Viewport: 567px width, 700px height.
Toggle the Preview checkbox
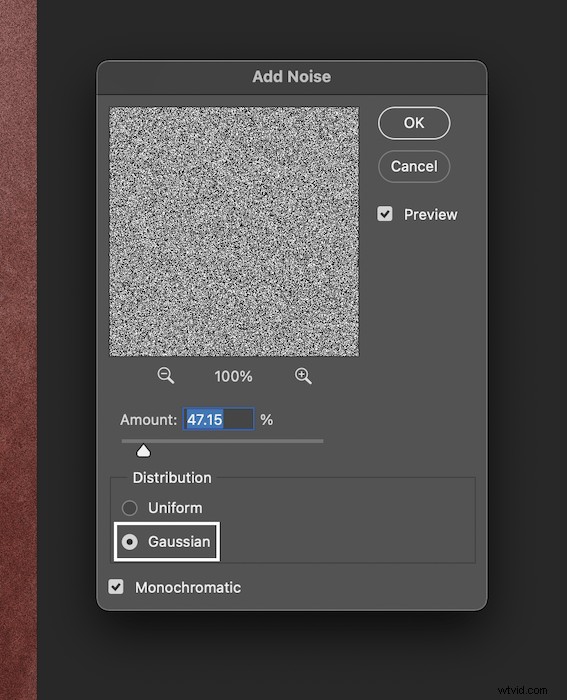click(x=384, y=214)
